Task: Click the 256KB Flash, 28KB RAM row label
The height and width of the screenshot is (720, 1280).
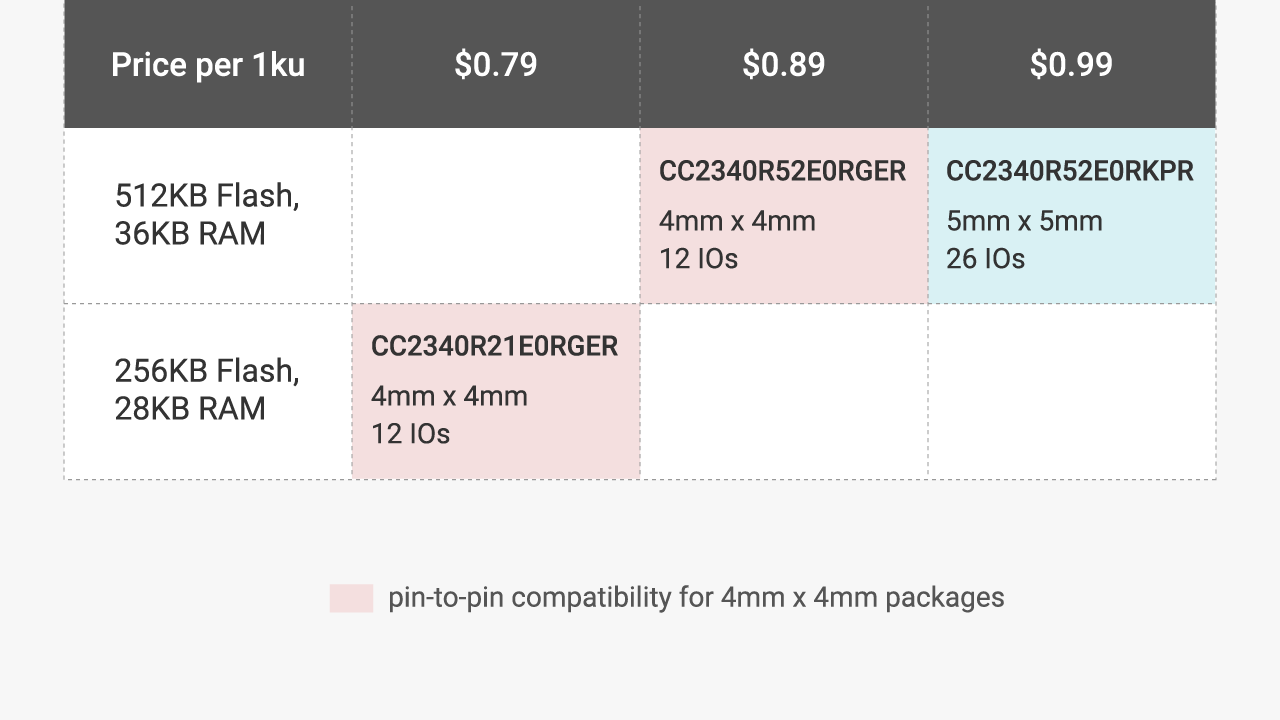Action: 207,390
